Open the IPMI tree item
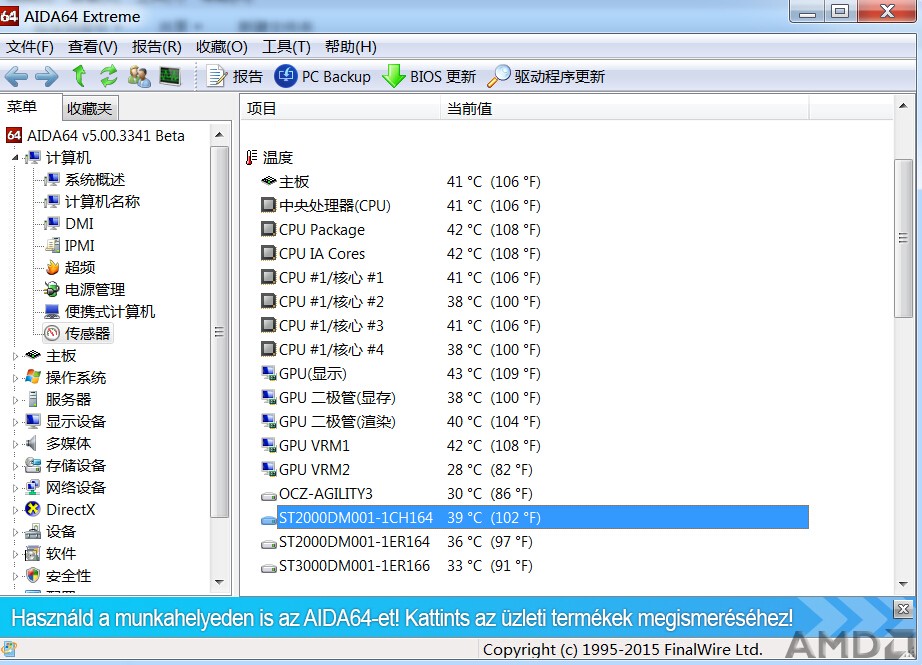 [x=79, y=245]
